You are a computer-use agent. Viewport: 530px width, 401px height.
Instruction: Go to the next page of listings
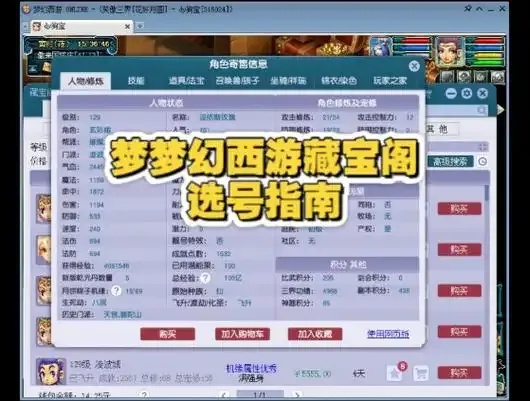click(x=296, y=395)
